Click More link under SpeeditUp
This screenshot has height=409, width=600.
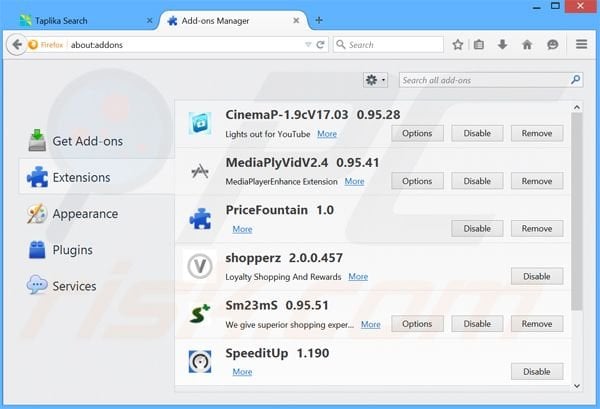coord(242,372)
